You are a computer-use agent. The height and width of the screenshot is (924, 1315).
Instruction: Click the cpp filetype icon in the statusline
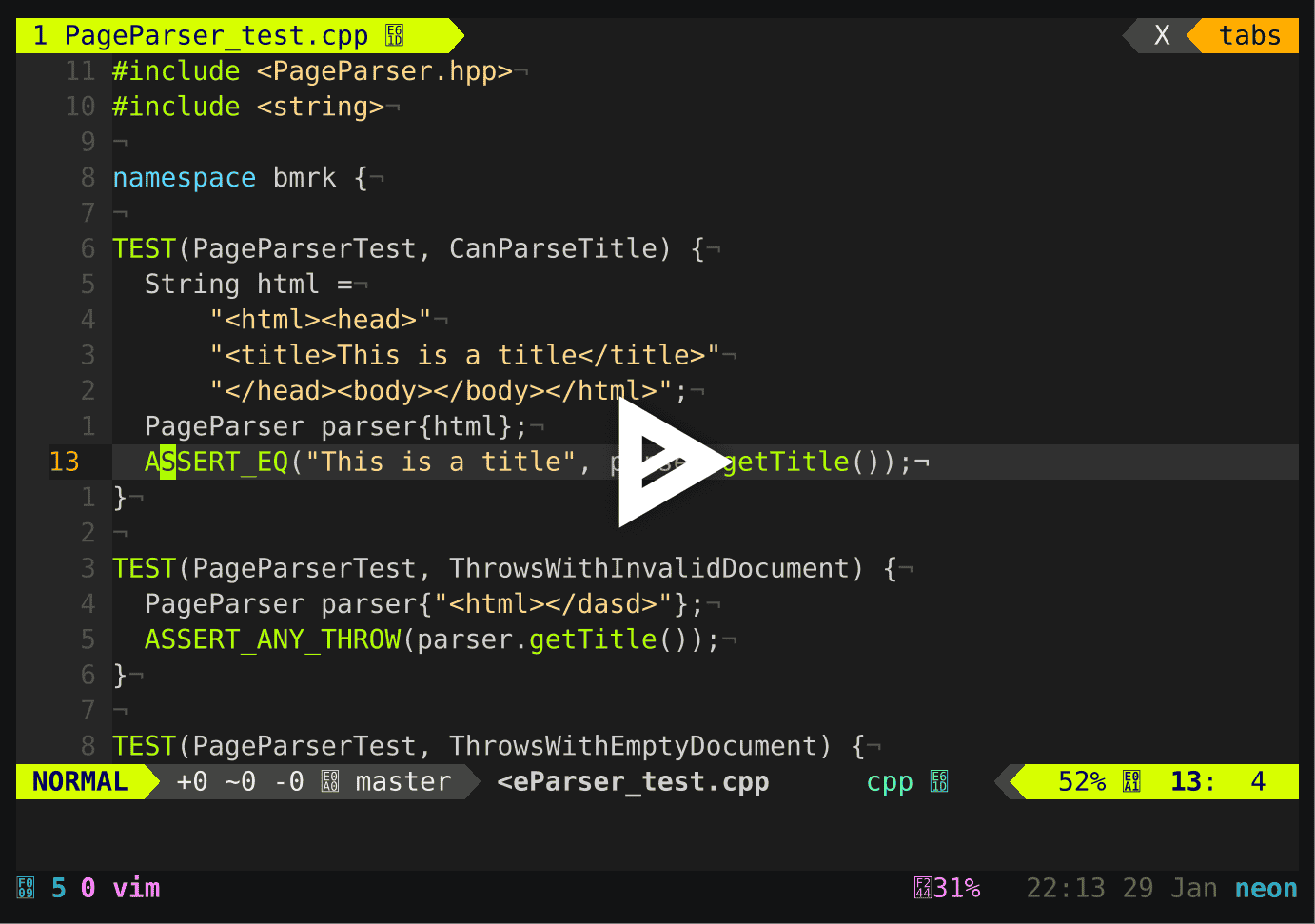(938, 781)
